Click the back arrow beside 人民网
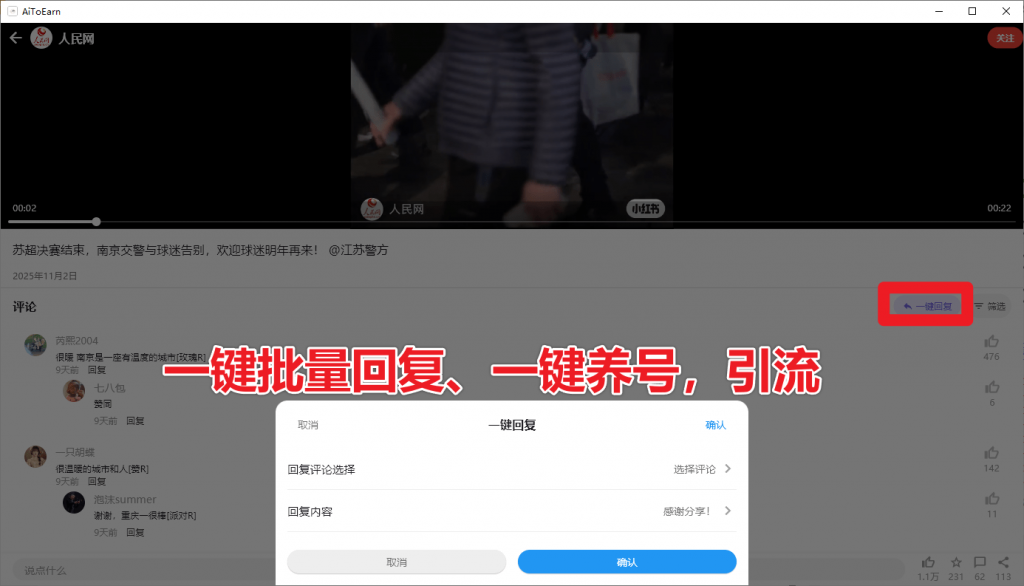 pyautogui.click(x=15, y=38)
